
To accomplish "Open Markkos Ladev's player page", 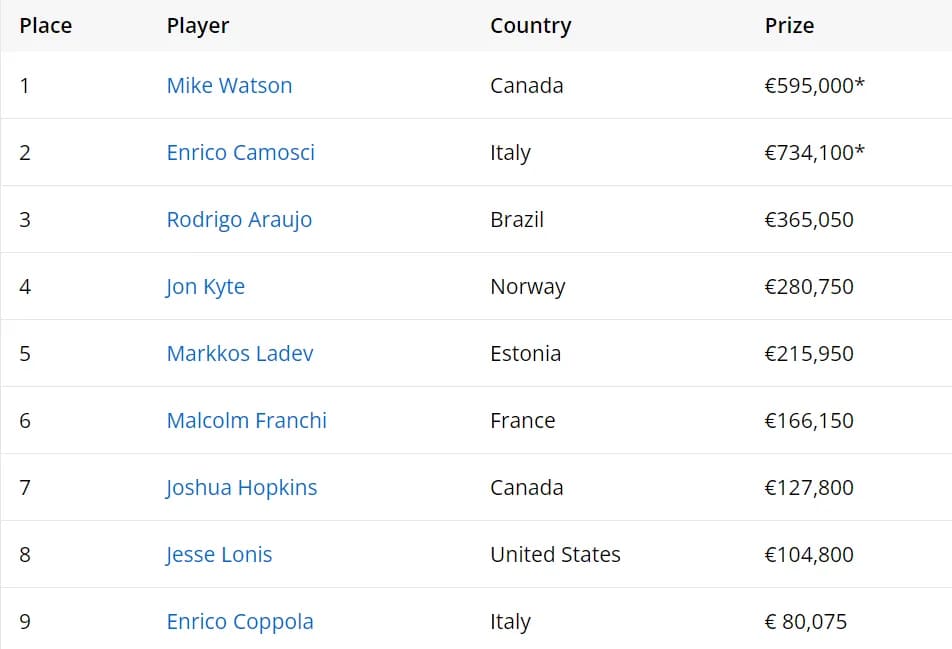I will [240, 353].
